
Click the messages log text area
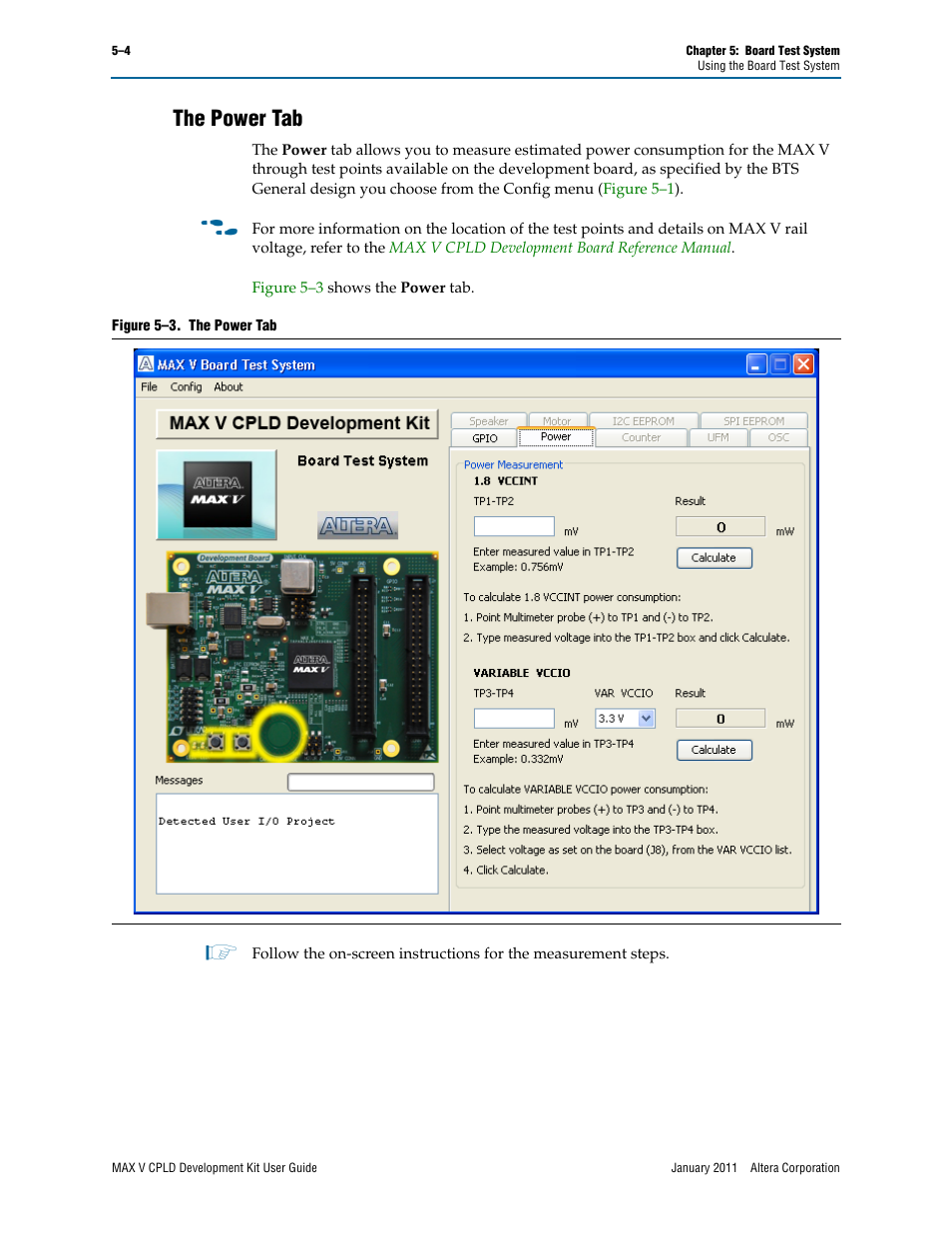(x=297, y=844)
